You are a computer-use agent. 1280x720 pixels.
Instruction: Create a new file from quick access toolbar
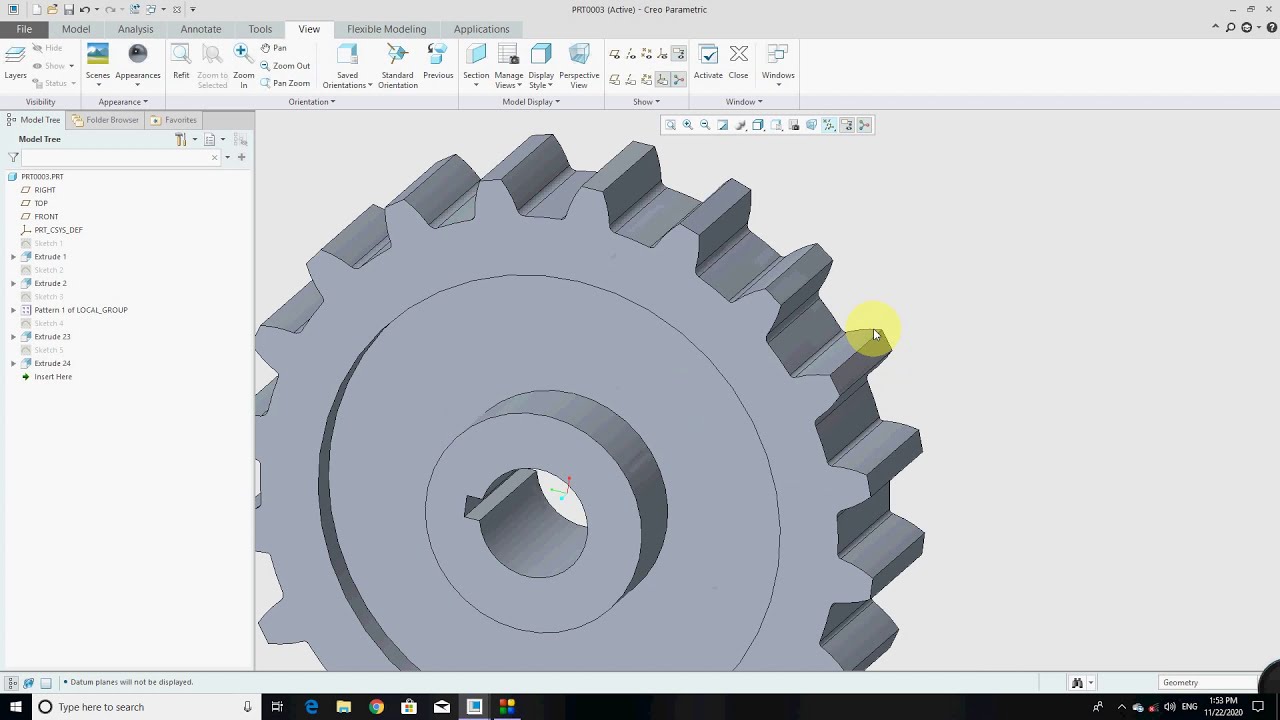(x=37, y=10)
